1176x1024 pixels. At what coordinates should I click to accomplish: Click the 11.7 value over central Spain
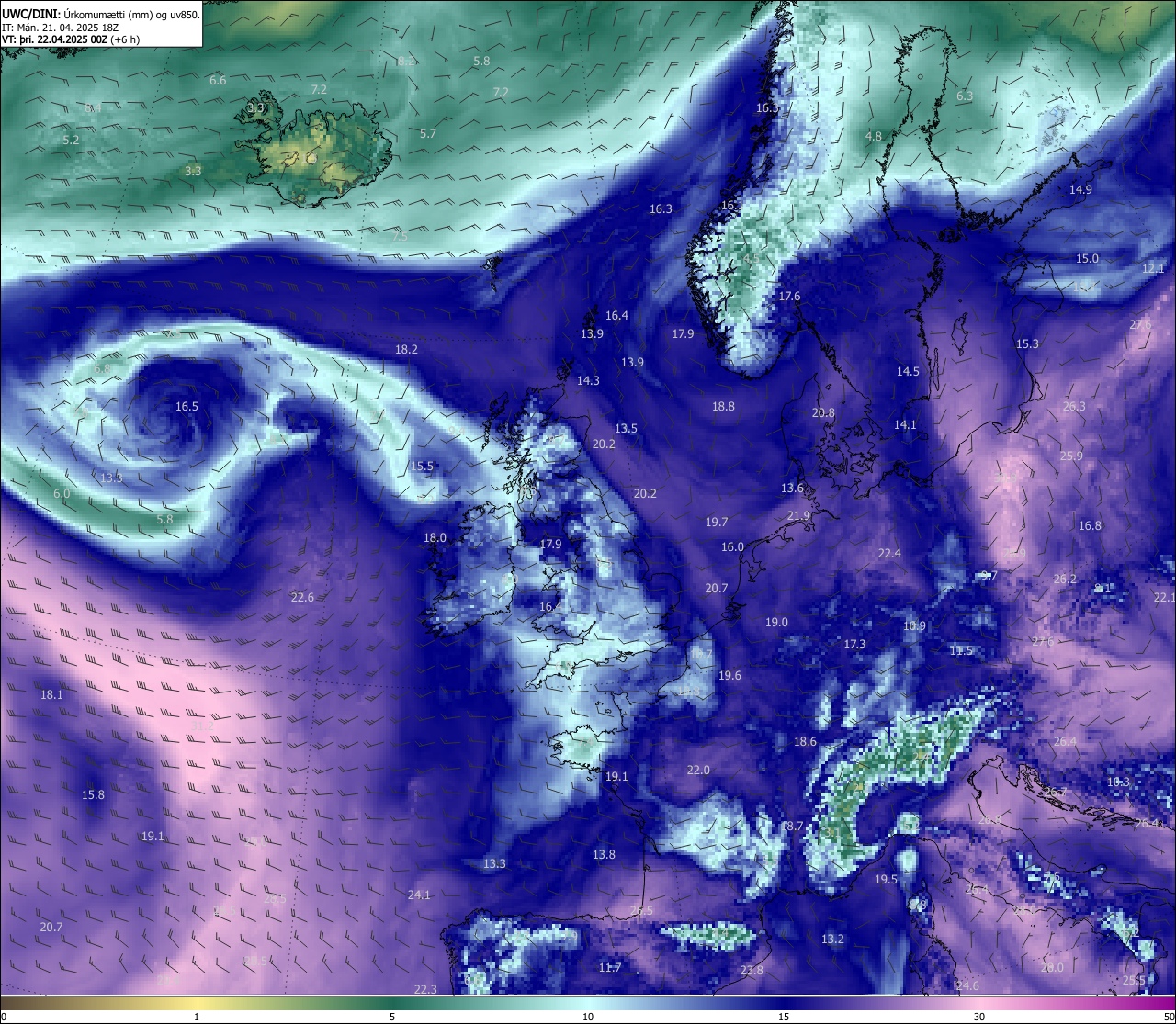[610, 967]
